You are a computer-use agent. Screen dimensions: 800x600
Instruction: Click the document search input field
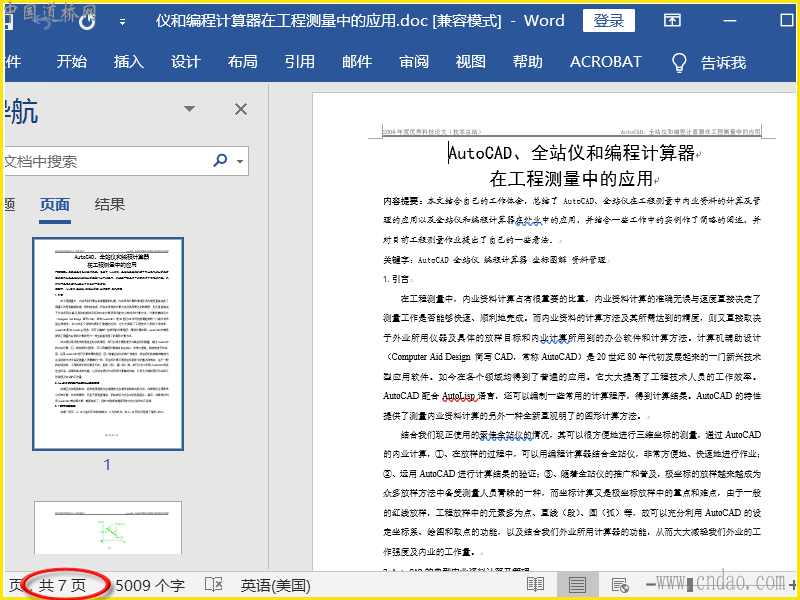[x=105, y=161]
